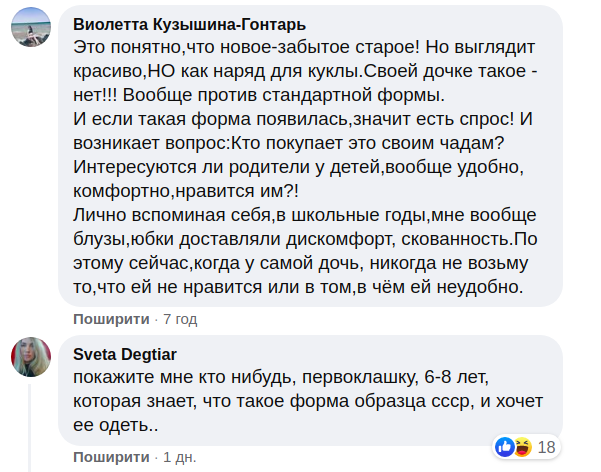
Task: Click the Haha laughing emoji reaction
Action: click(x=522, y=446)
